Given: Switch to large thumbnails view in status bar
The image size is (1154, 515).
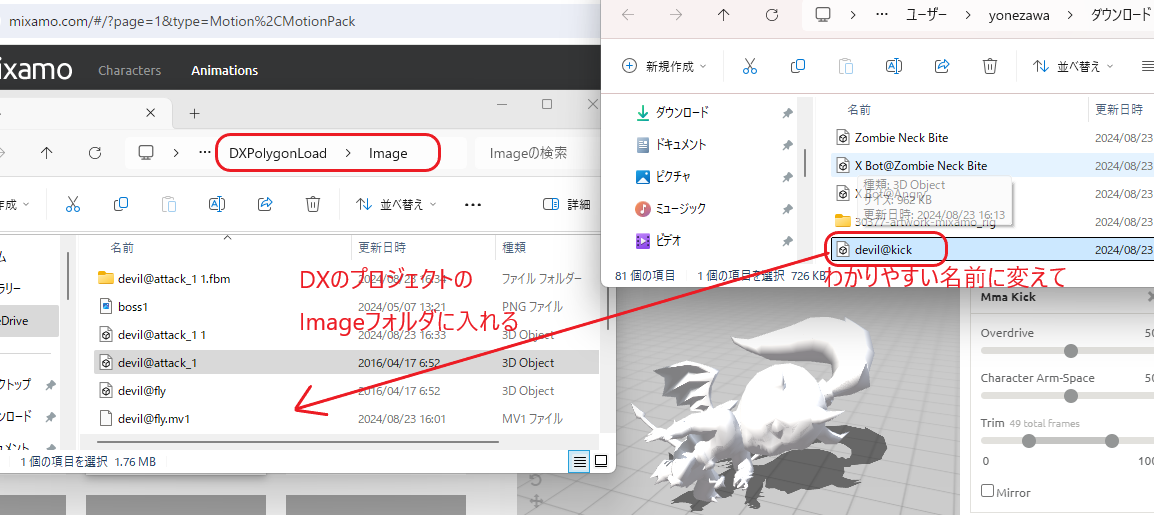Looking at the screenshot, I should pyautogui.click(x=601, y=461).
